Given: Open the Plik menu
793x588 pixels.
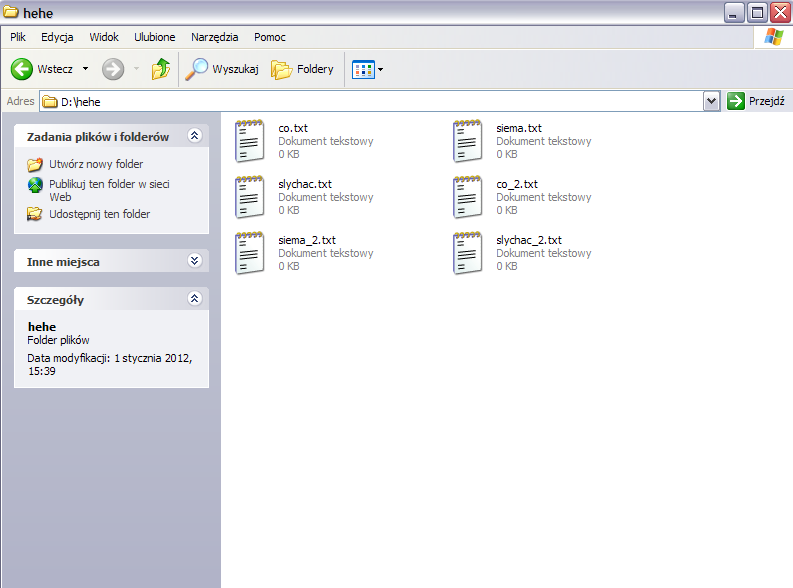Looking at the screenshot, I should click(18, 37).
